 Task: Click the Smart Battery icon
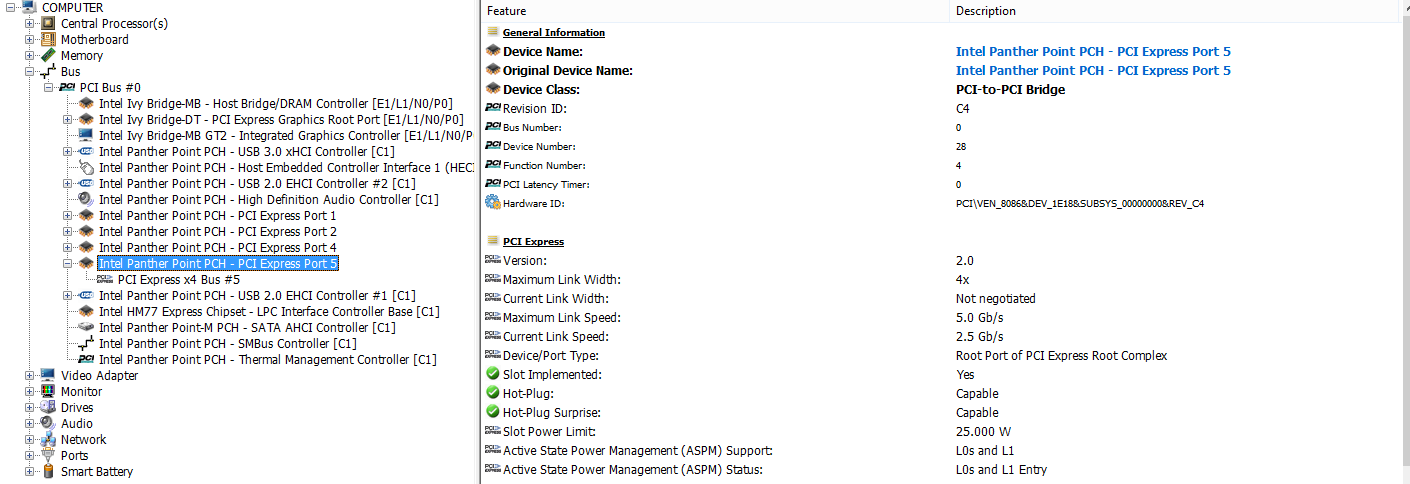tap(48, 471)
